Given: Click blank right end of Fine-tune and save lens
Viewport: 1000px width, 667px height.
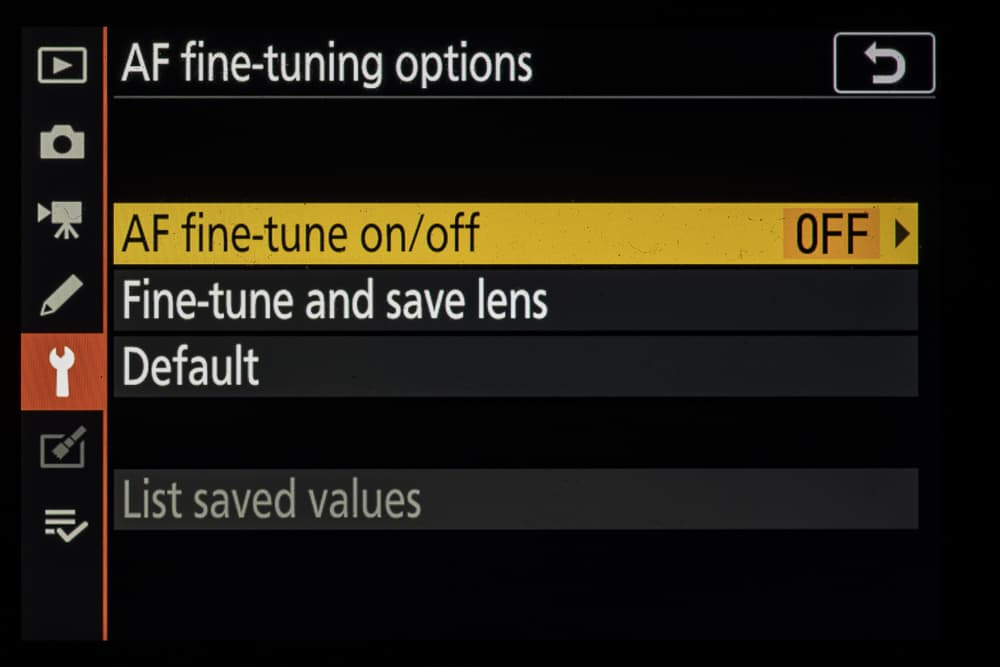Looking at the screenshot, I should (800, 300).
